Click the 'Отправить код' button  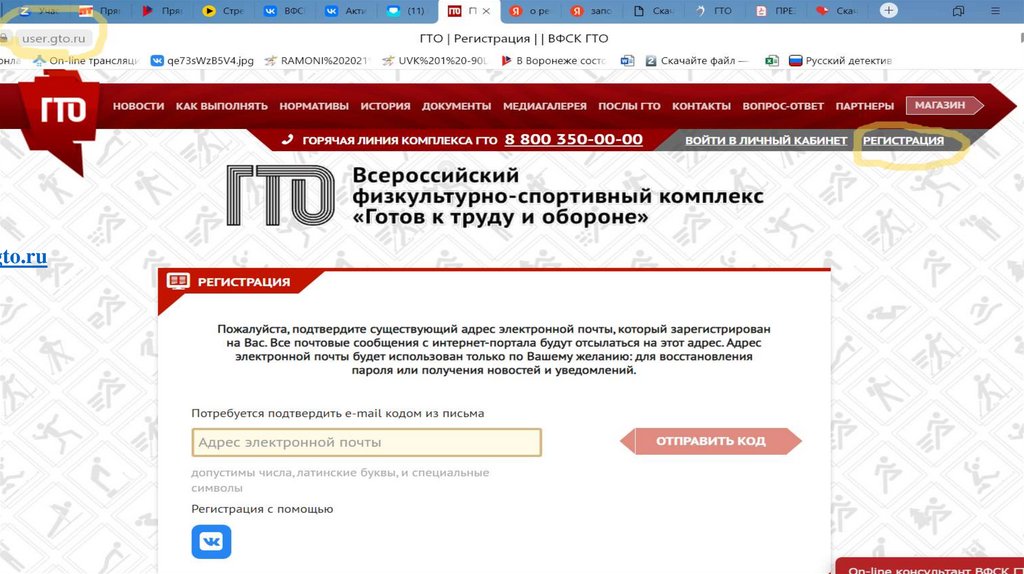711,441
